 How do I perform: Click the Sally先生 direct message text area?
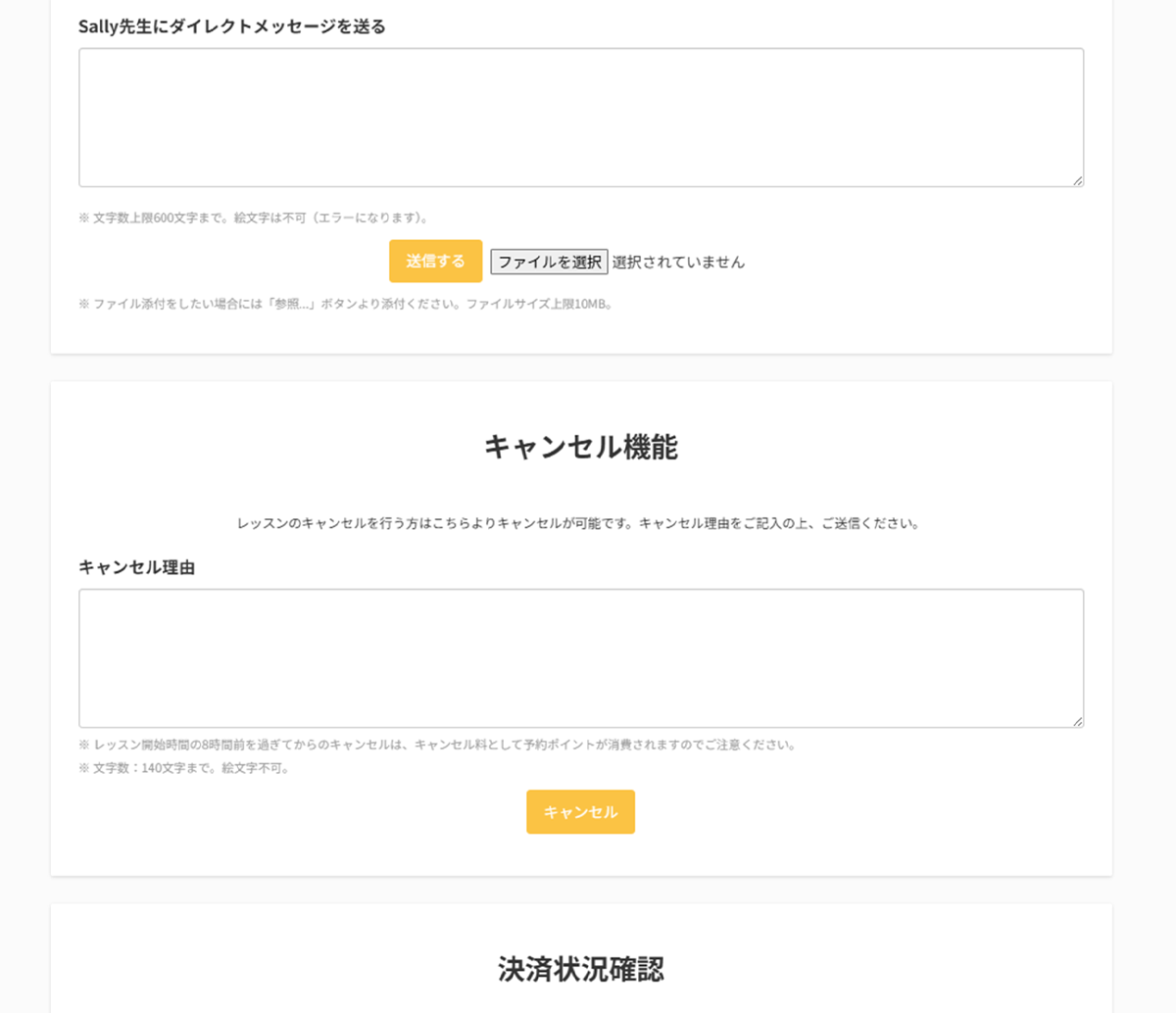[580, 118]
